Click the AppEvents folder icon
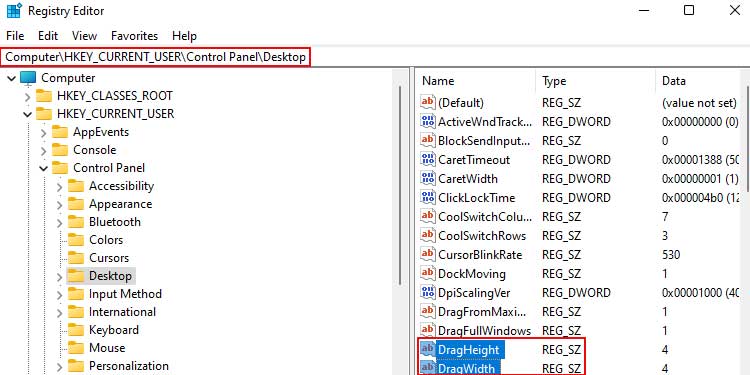Screen dimensions: 750x375 click(x=60, y=132)
